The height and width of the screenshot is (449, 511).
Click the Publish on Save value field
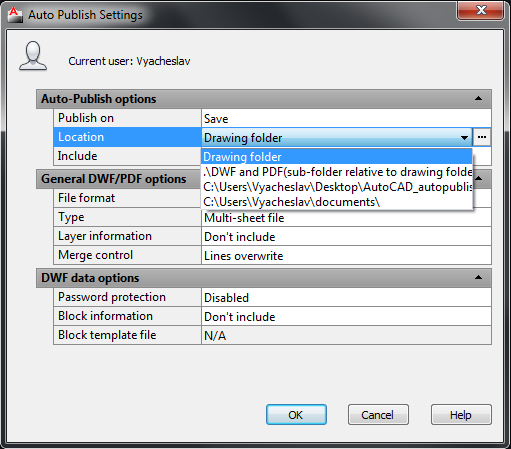click(x=346, y=118)
